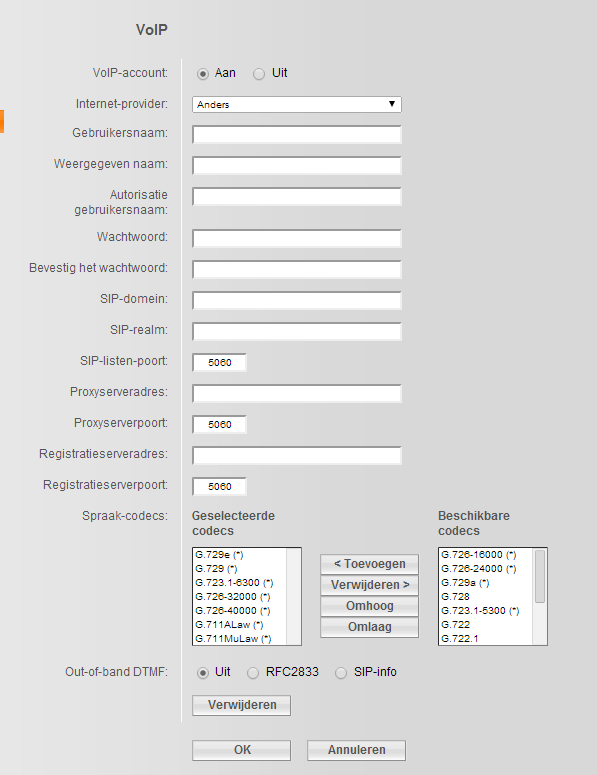Select RFC2833 for Out-of-band DTMF
597x775 pixels.
253,673
